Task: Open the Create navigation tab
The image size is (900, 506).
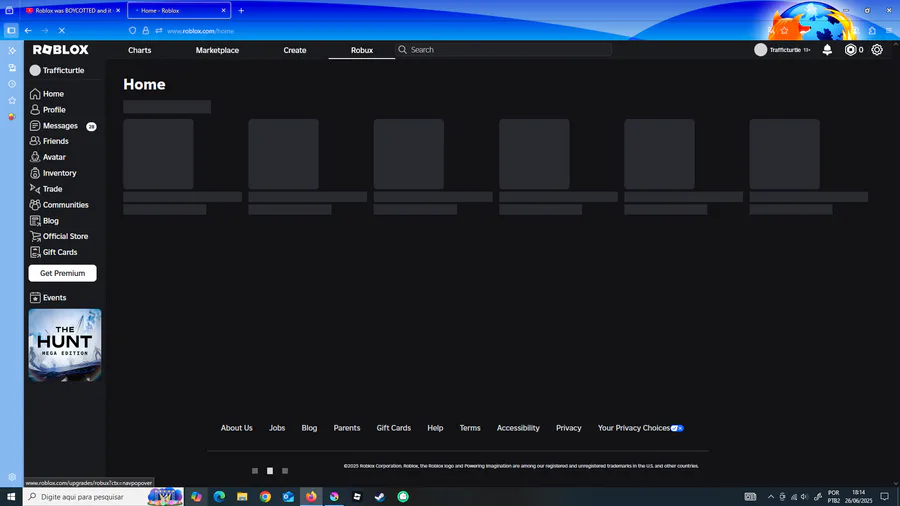Action: [294, 50]
